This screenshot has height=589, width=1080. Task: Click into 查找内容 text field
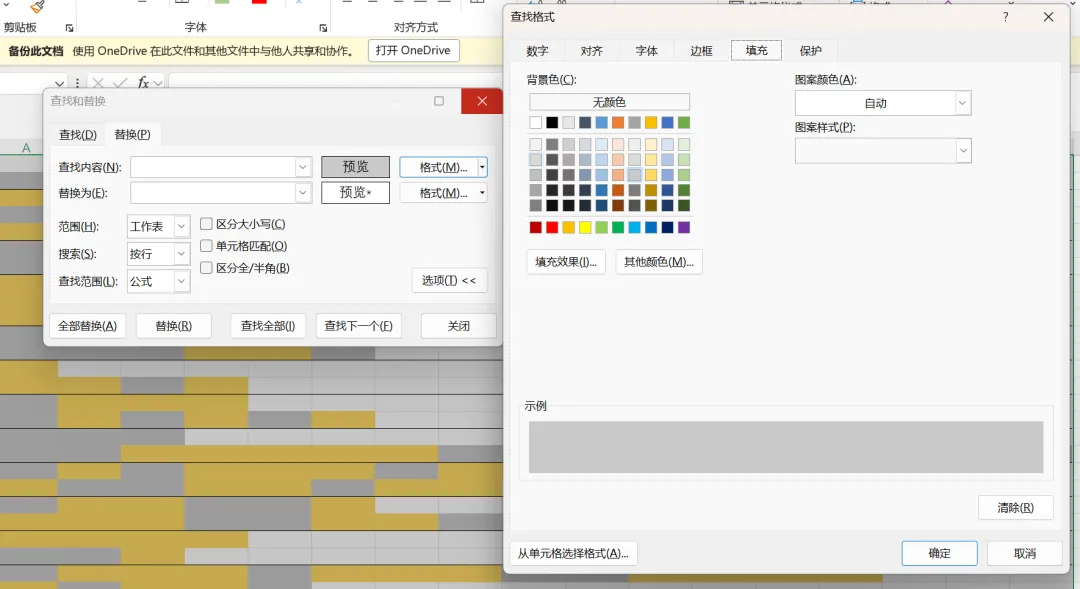[214, 167]
